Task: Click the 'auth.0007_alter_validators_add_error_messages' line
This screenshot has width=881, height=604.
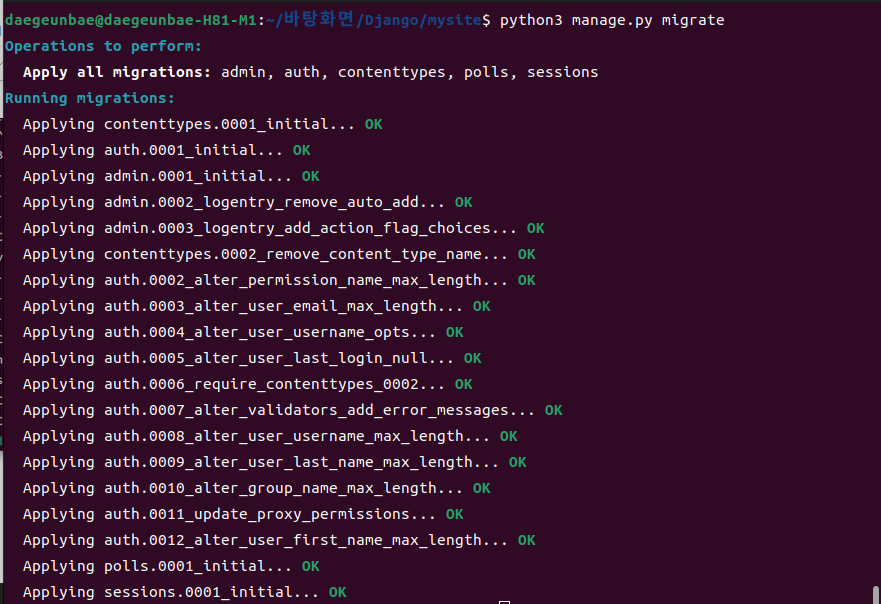Action: click(292, 410)
